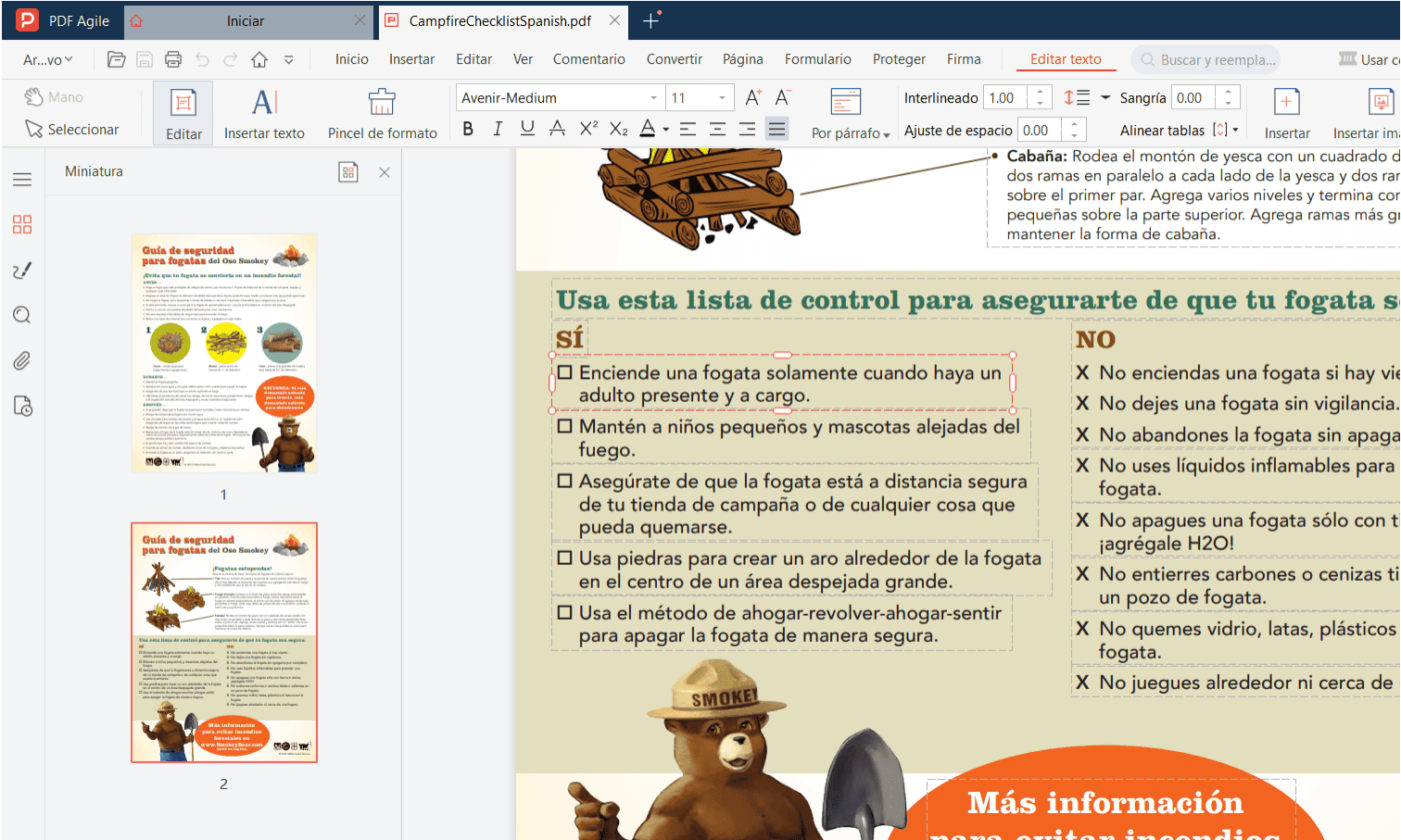This screenshot has width=1401, height=840.
Task: Select the Insertar texto tool
Action: tap(264, 113)
